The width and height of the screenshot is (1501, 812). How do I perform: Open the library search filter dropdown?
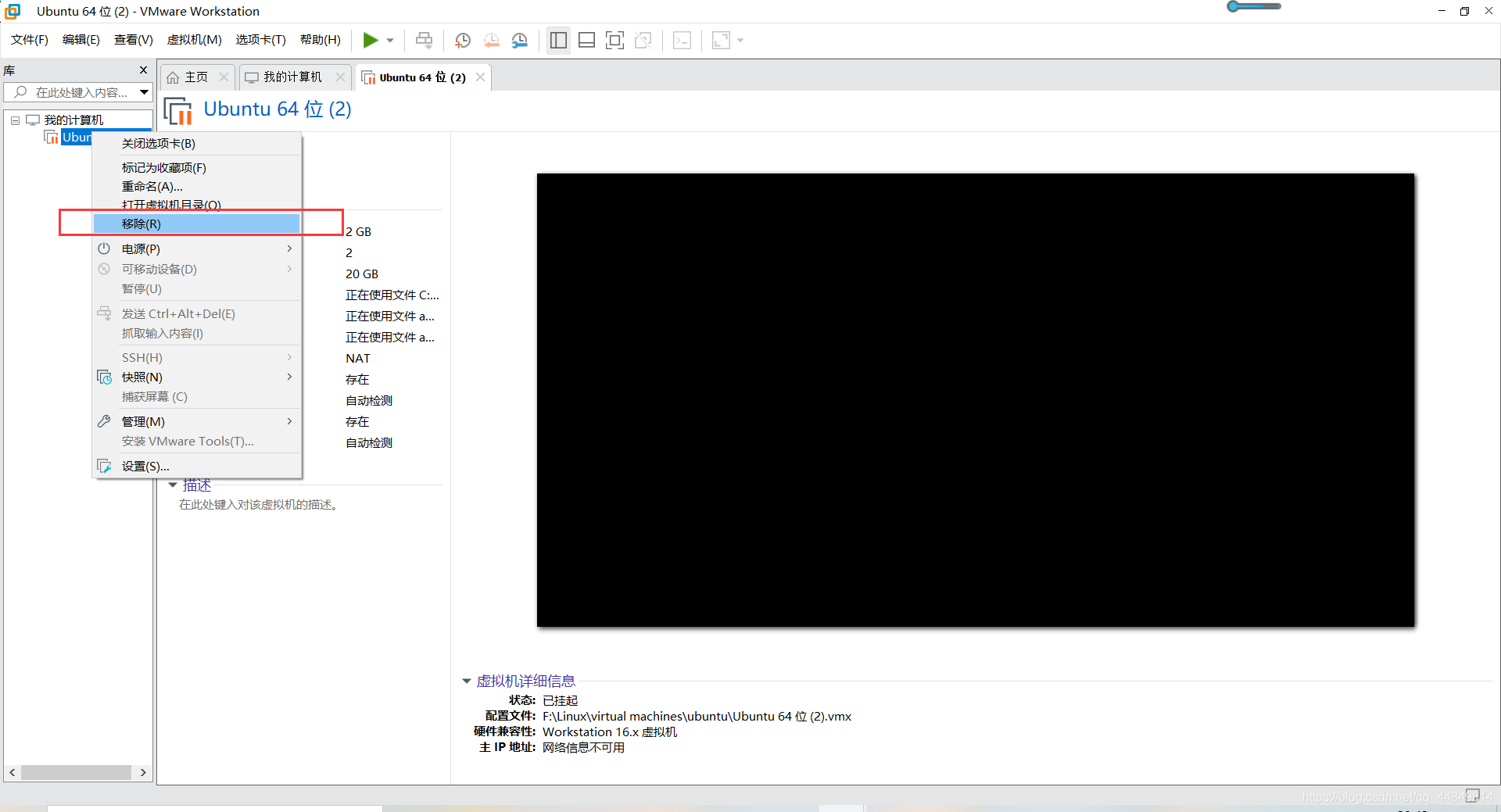145,92
